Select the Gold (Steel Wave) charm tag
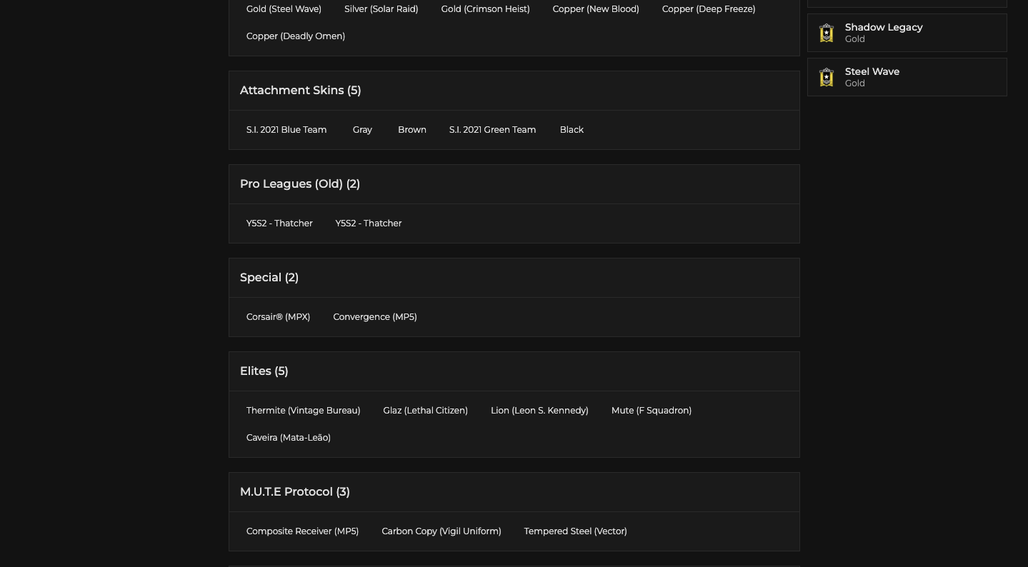 [x=284, y=9]
